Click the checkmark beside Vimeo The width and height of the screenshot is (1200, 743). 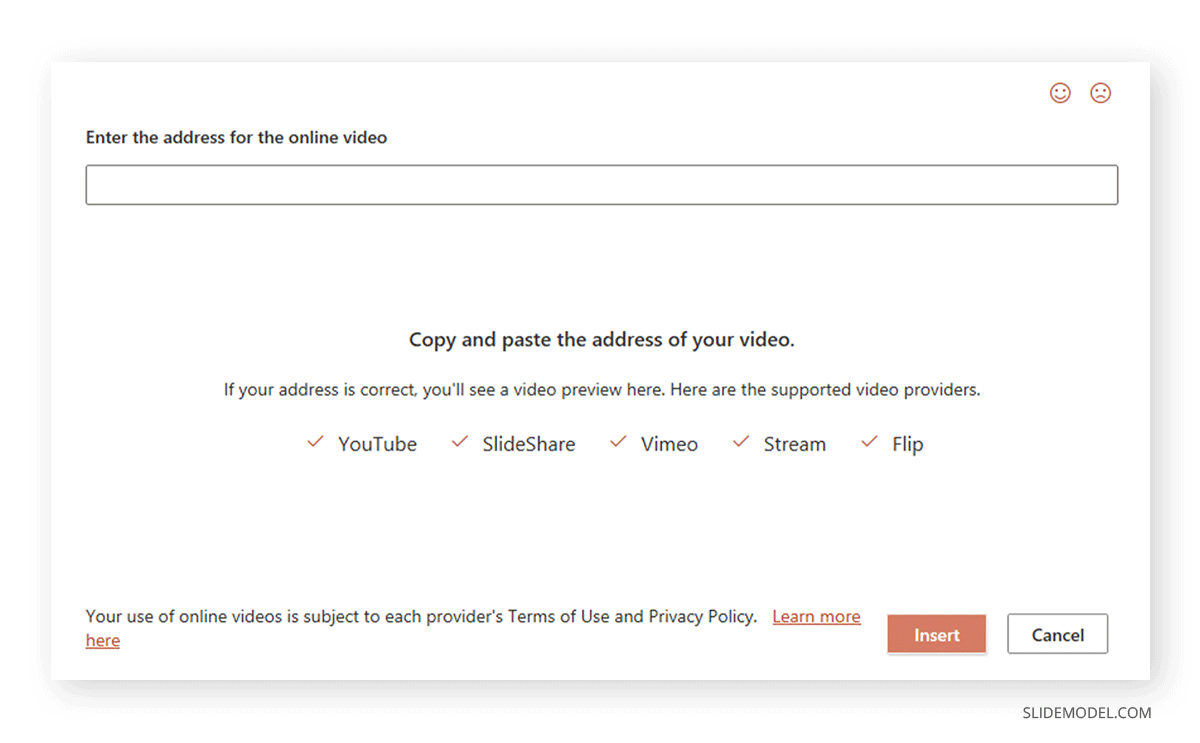click(618, 442)
